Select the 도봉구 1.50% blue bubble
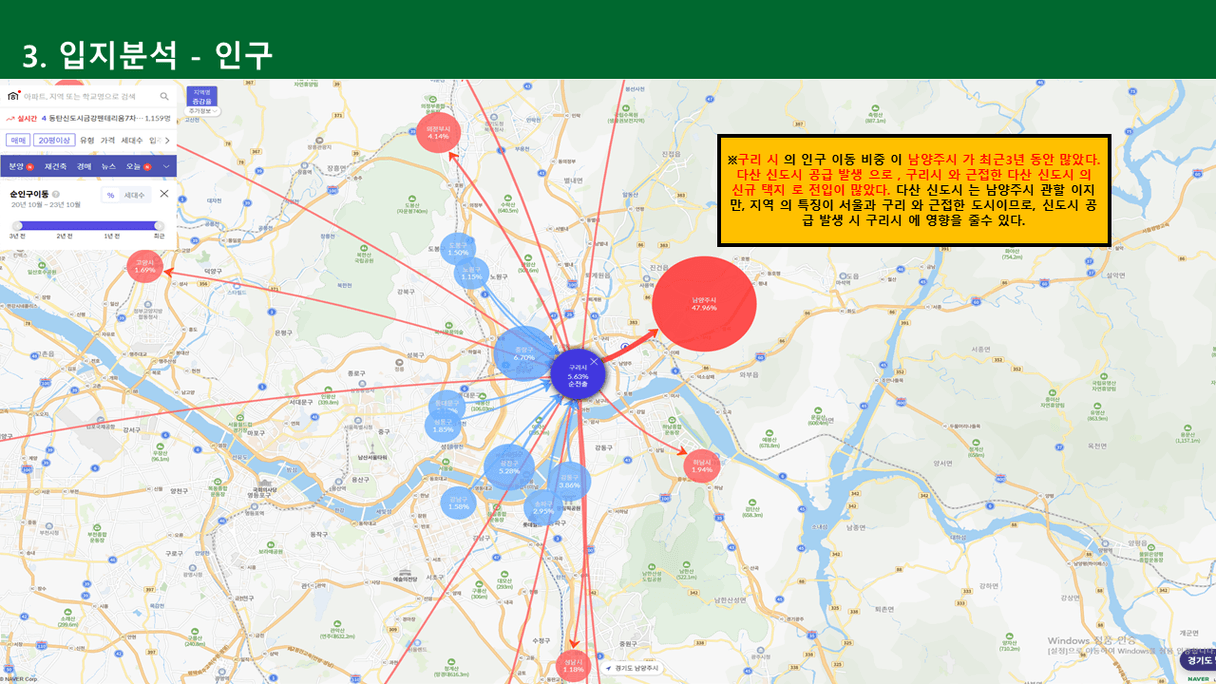 coord(458,250)
